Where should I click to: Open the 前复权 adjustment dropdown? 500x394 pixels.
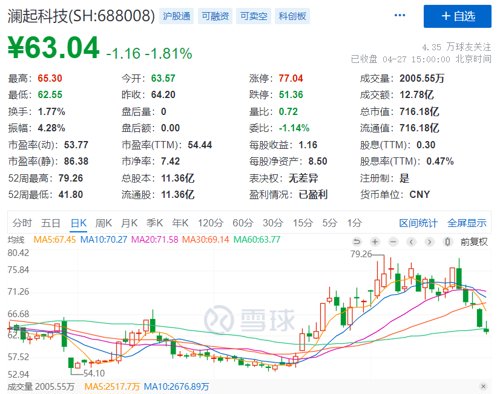click(474, 242)
